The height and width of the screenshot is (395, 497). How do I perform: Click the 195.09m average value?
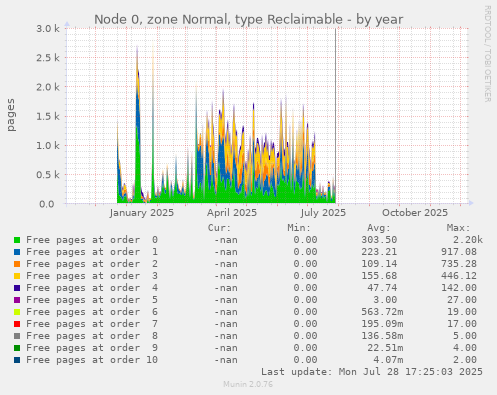(382, 324)
